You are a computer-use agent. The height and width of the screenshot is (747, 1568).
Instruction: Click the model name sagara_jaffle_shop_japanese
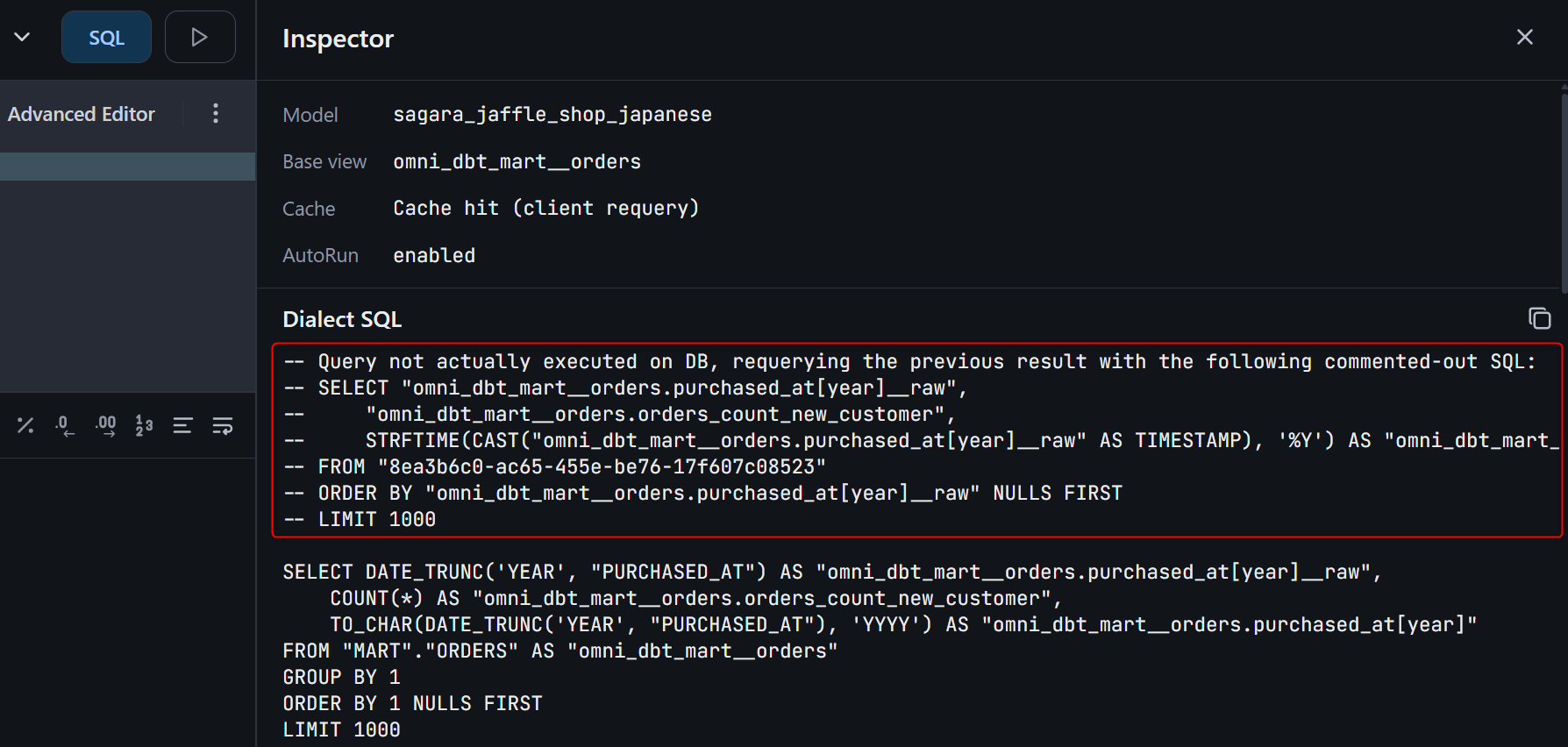coord(552,115)
